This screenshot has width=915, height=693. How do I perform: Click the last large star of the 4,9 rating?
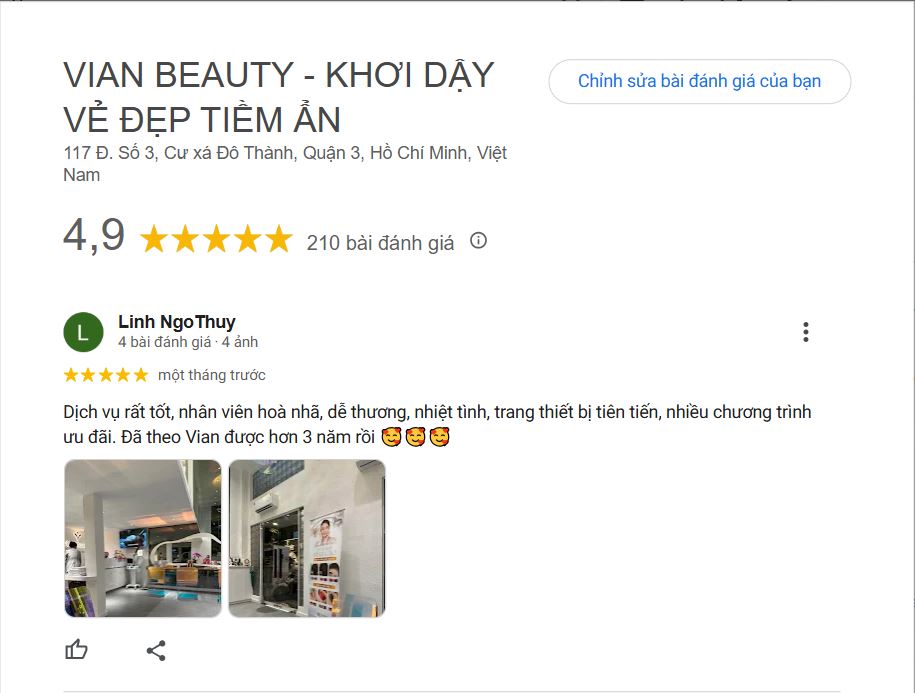(x=277, y=240)
